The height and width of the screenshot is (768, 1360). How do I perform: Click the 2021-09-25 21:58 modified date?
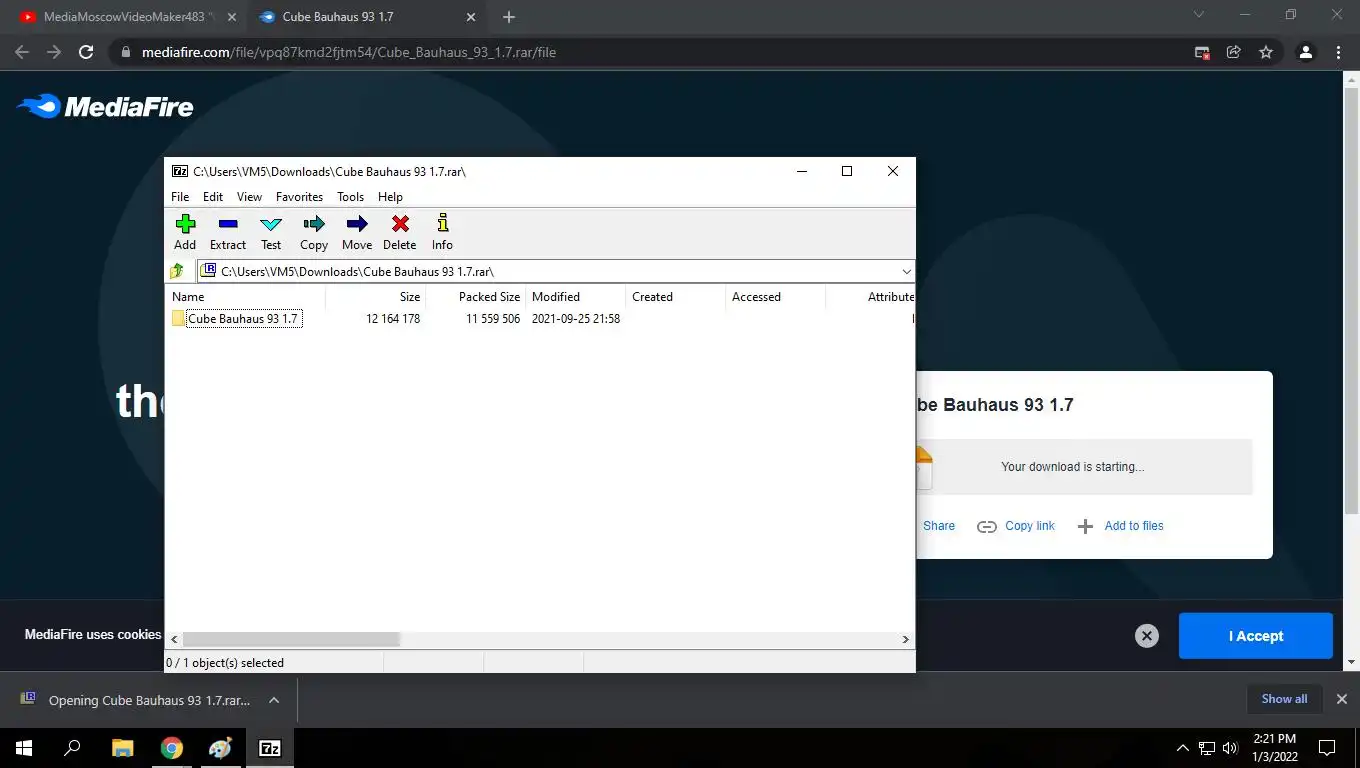tap(576, 319)
